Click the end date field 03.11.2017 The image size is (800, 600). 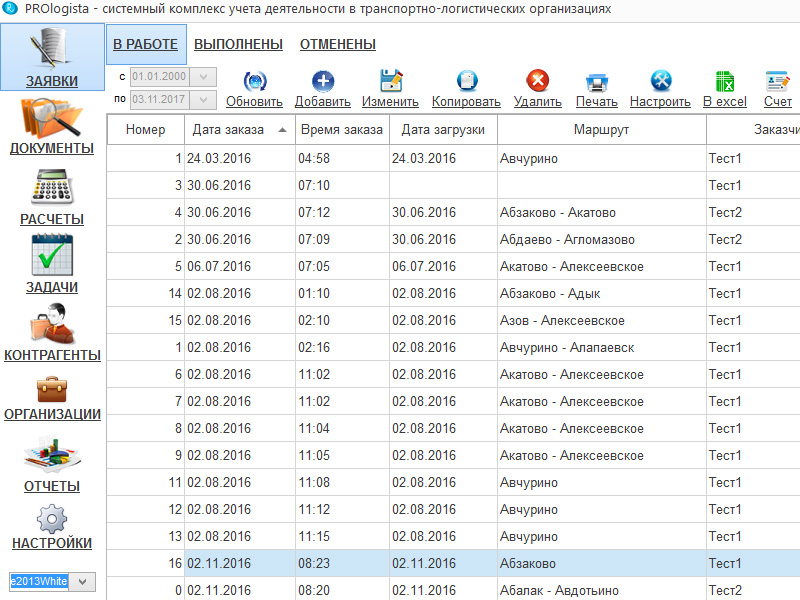160,99
